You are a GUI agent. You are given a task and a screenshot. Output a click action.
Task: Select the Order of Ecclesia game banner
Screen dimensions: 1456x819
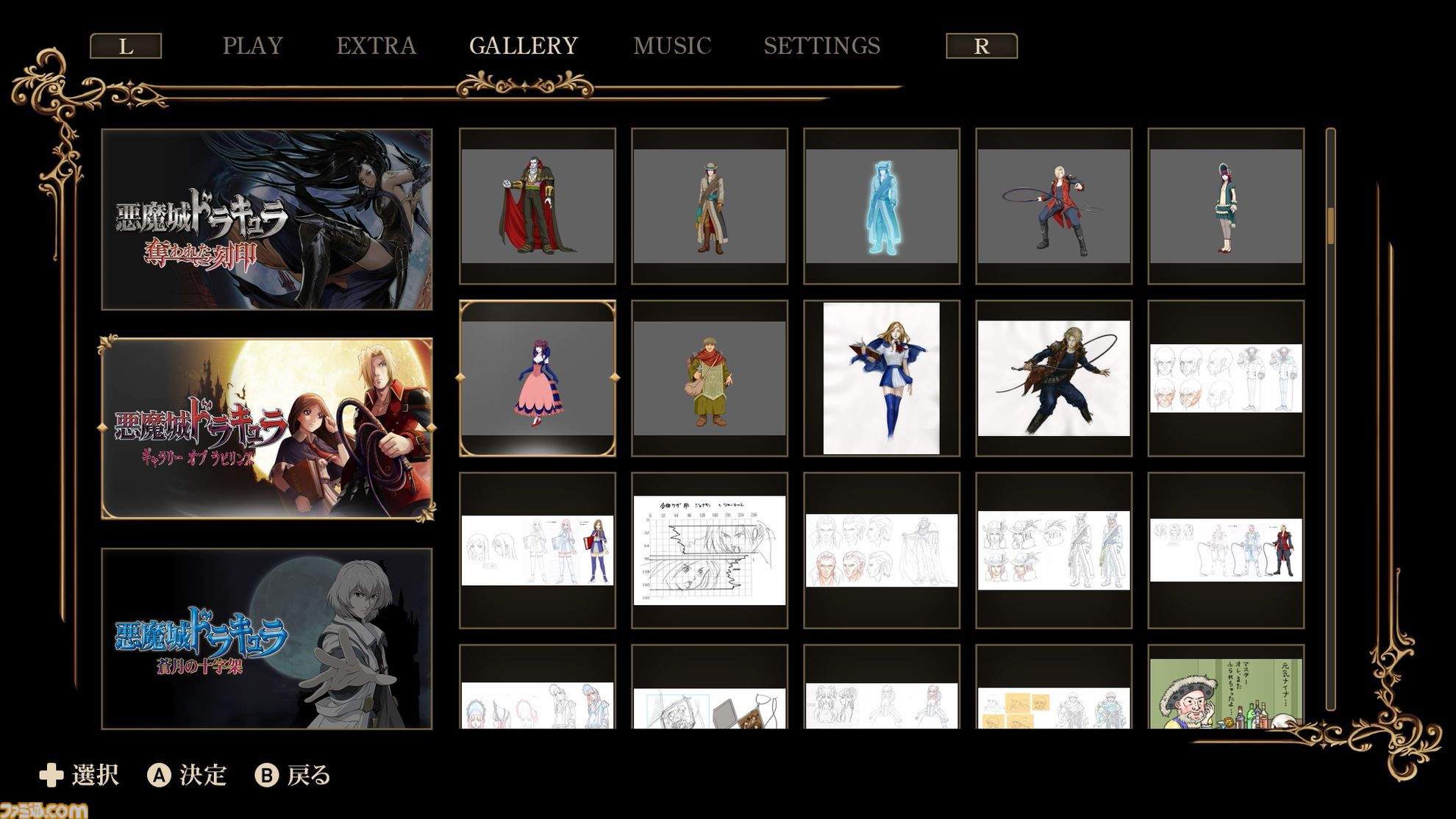tap(267, 220)
